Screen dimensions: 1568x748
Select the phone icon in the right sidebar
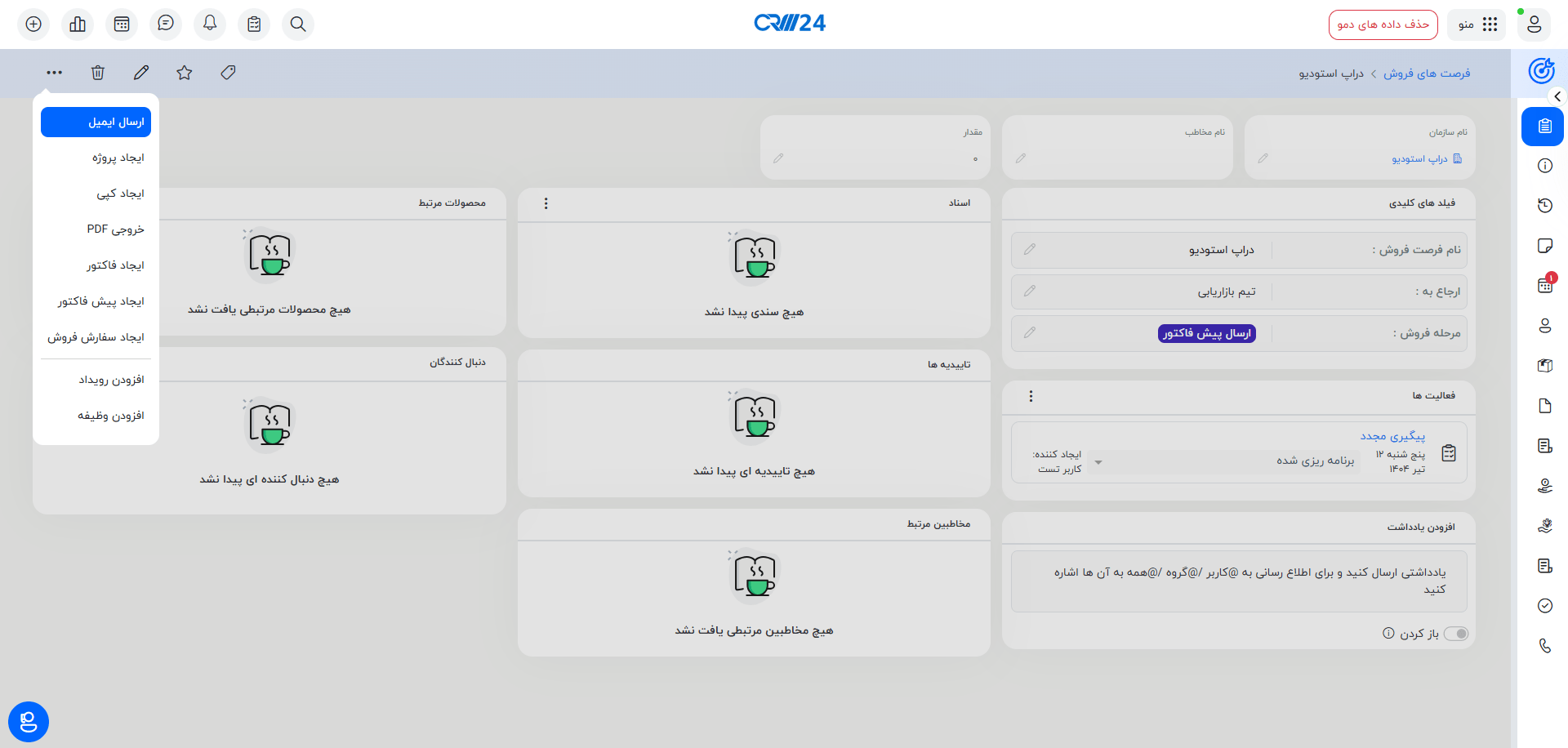tap(1544, 645)
